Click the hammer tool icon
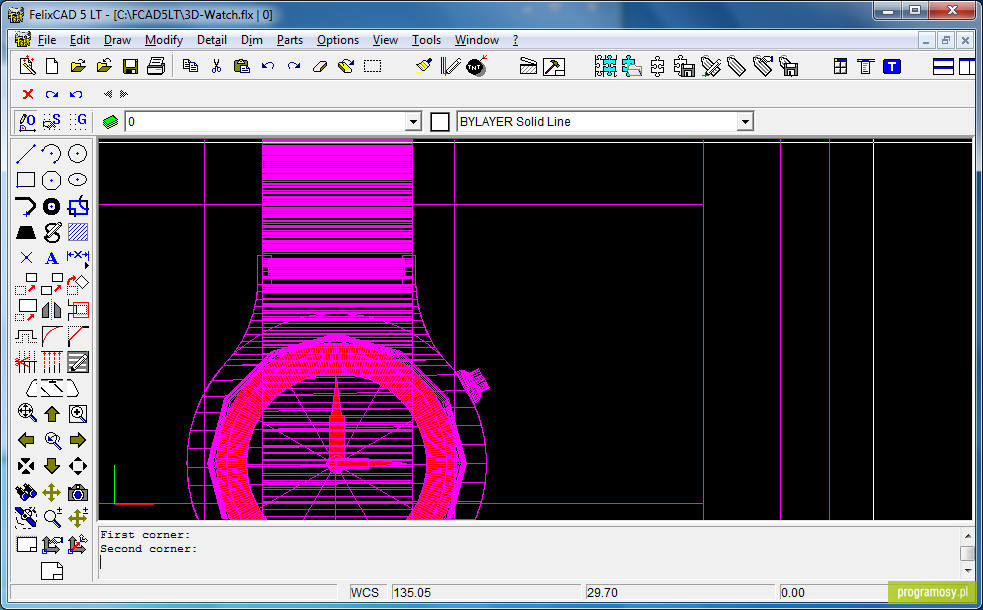 [554, 66]
